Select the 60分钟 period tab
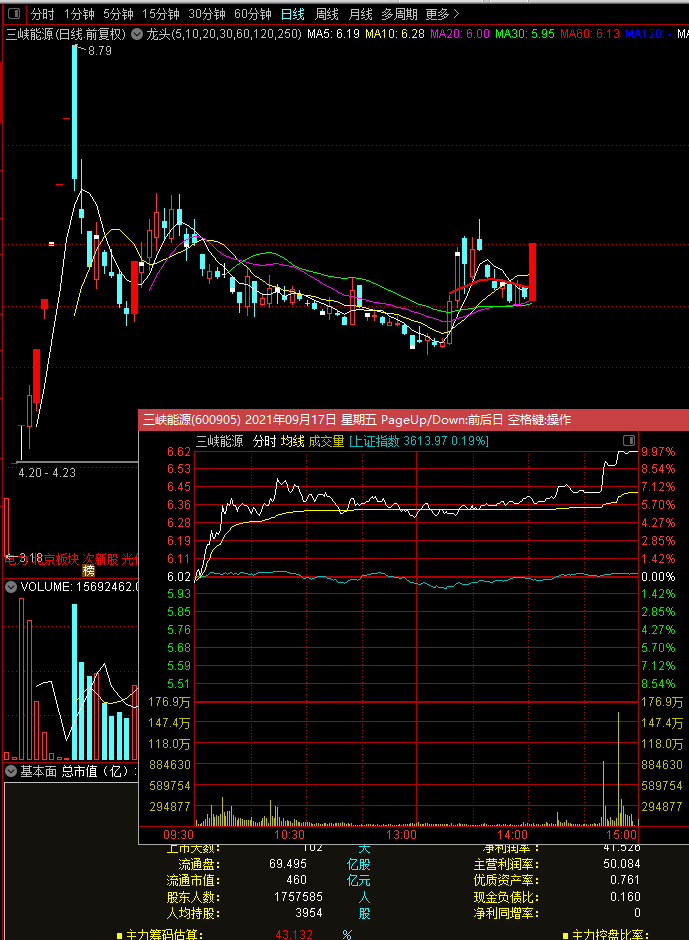The height and width of the screenshot is (940, 689). pos(252,14)
